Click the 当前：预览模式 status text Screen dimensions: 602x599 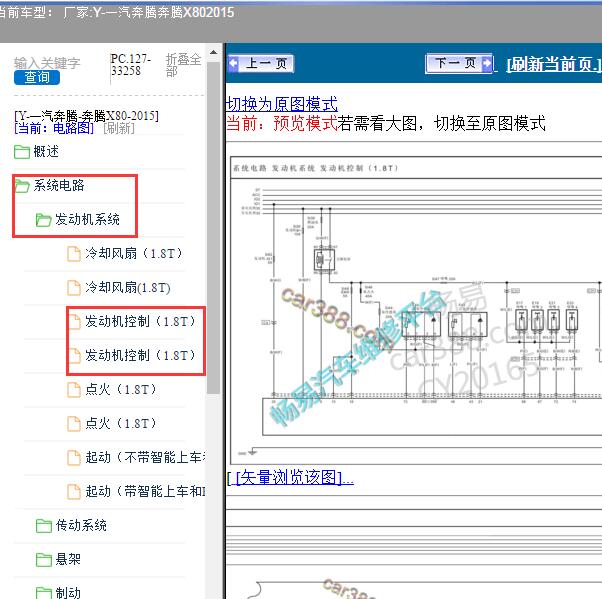(282, 123)
